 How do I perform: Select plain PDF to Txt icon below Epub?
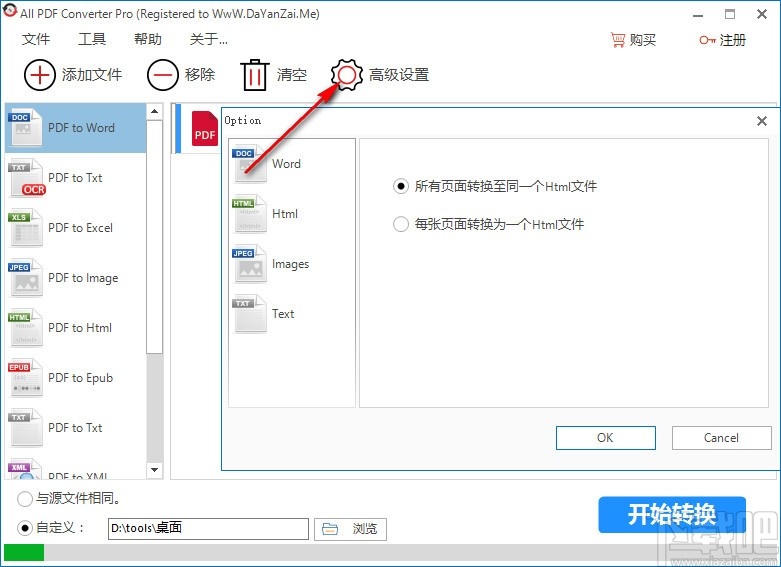click(x=25, y=427)
